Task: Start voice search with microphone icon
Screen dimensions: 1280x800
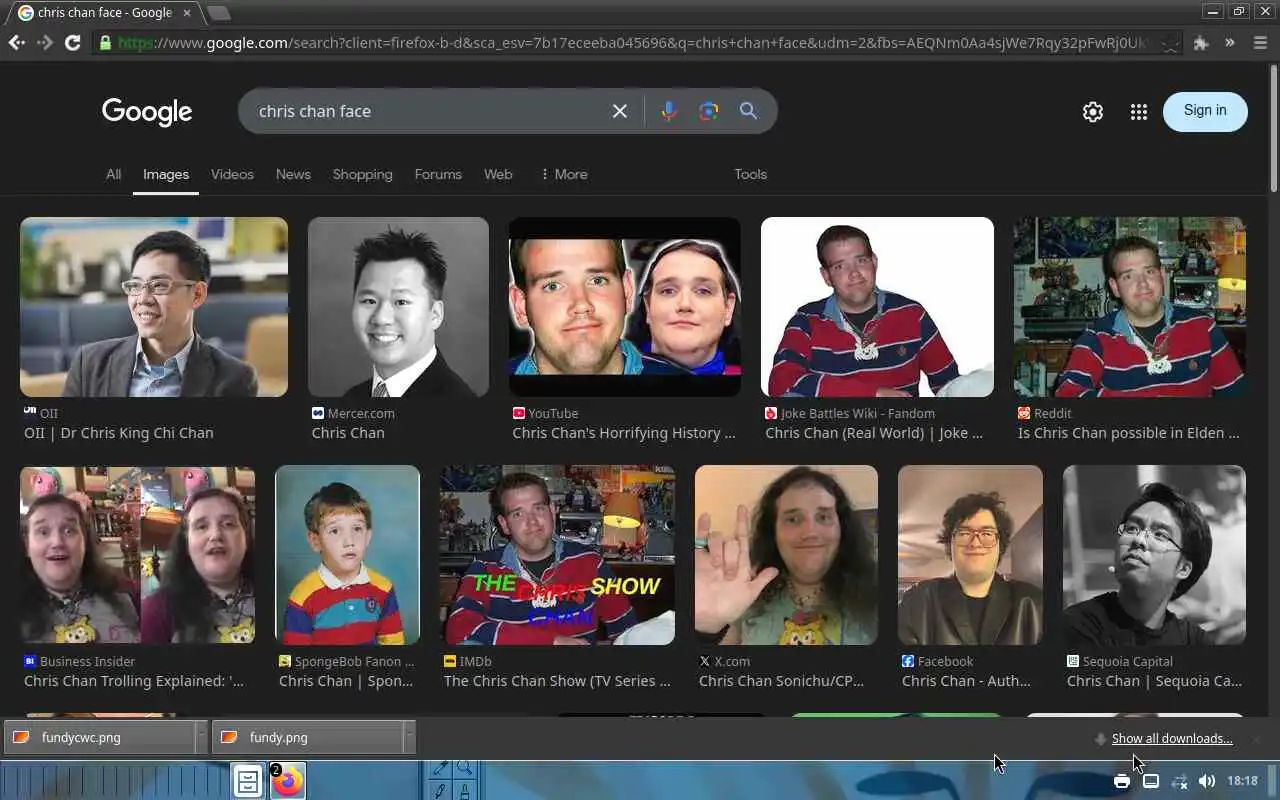Action: click(x=669, y=111)
